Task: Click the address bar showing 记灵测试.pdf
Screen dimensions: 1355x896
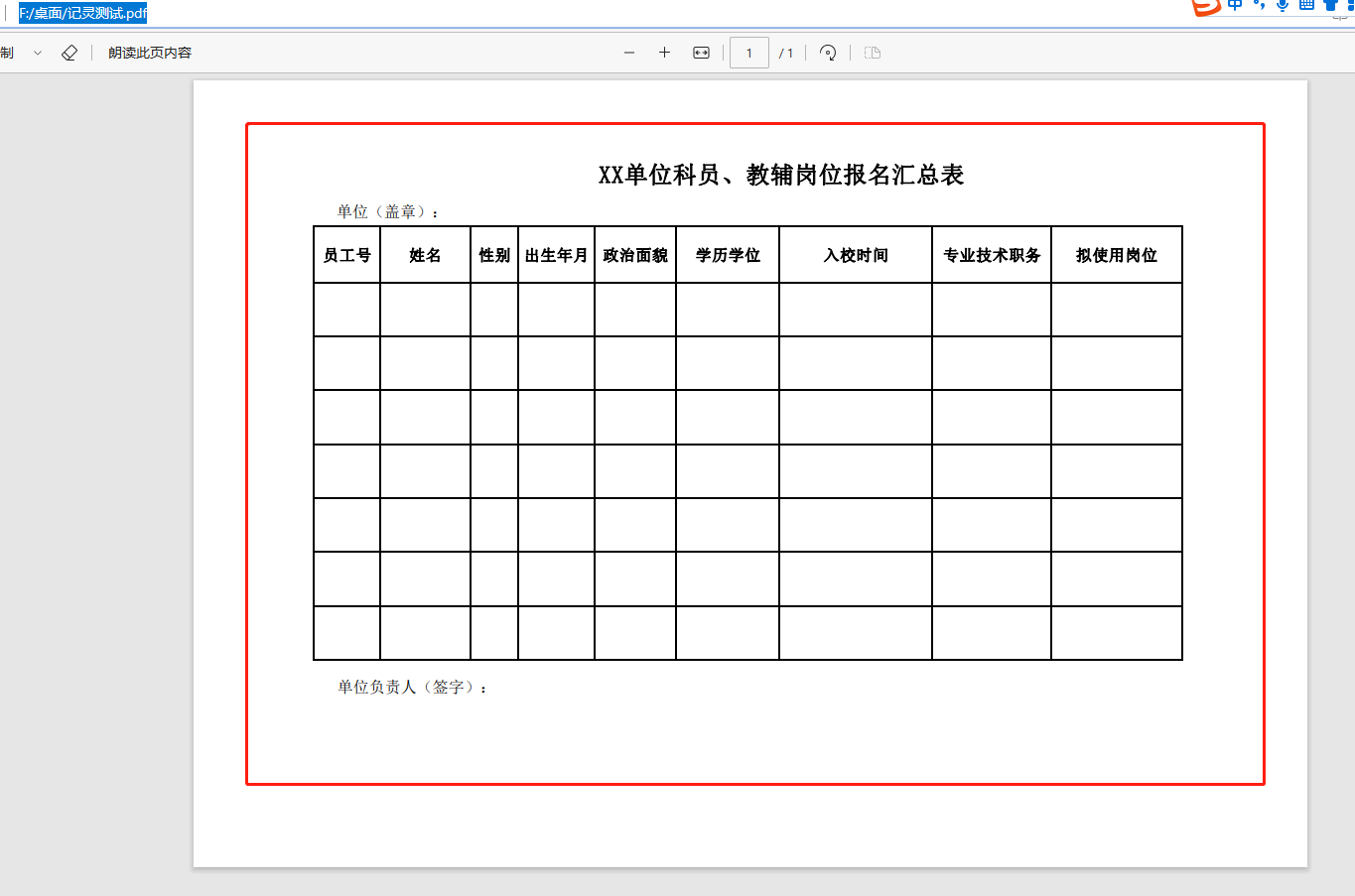Action: pos(83,14)
